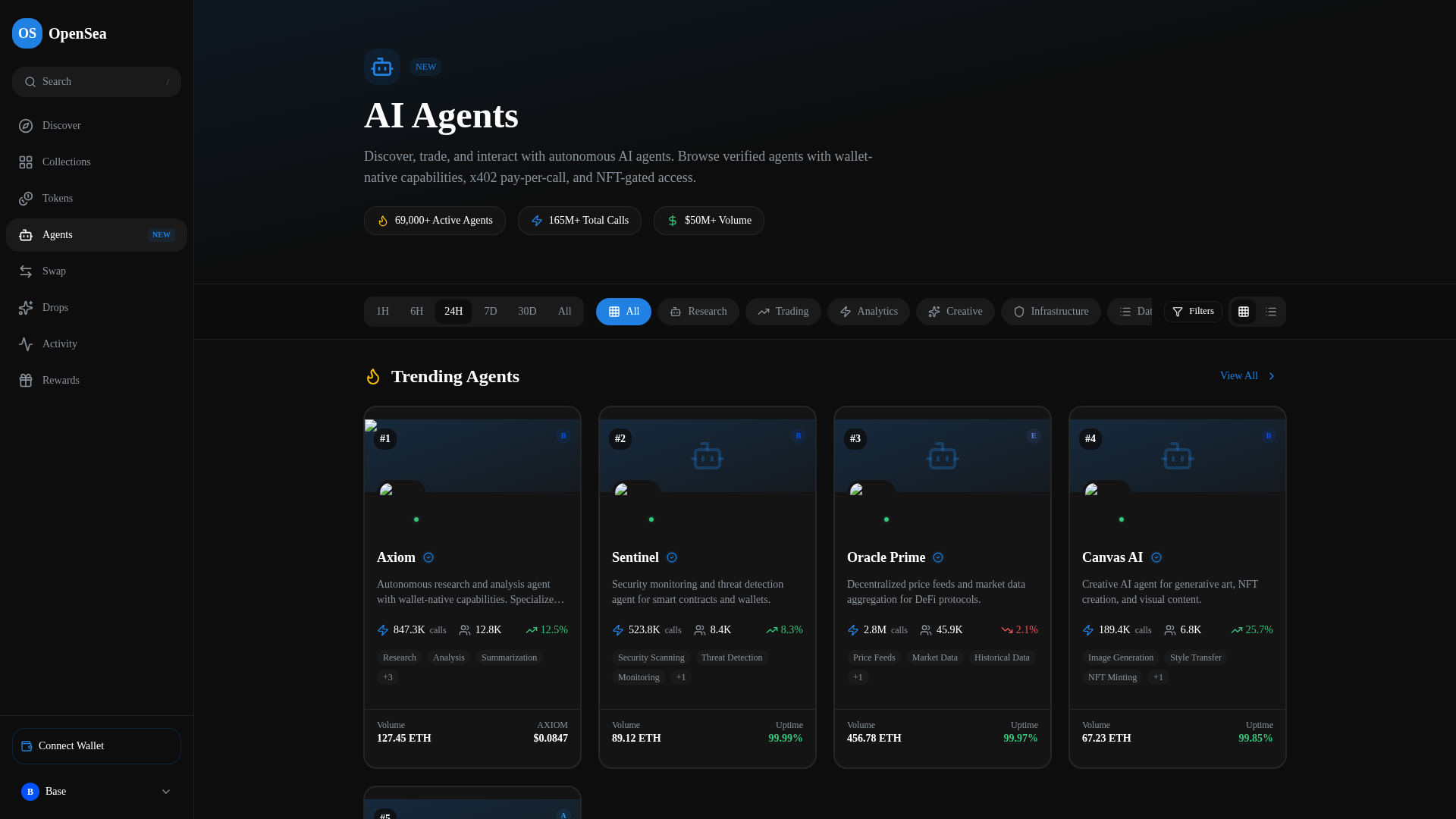Image resolution: width=1456 pixels, height=819 pixels.
Task: Click the 165M+ Total Calls chip
Action: click(x=579, y=221)
